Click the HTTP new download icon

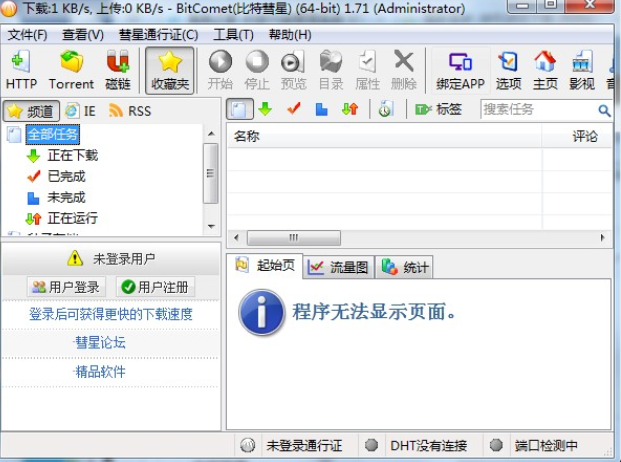click(x=21, y=70)
